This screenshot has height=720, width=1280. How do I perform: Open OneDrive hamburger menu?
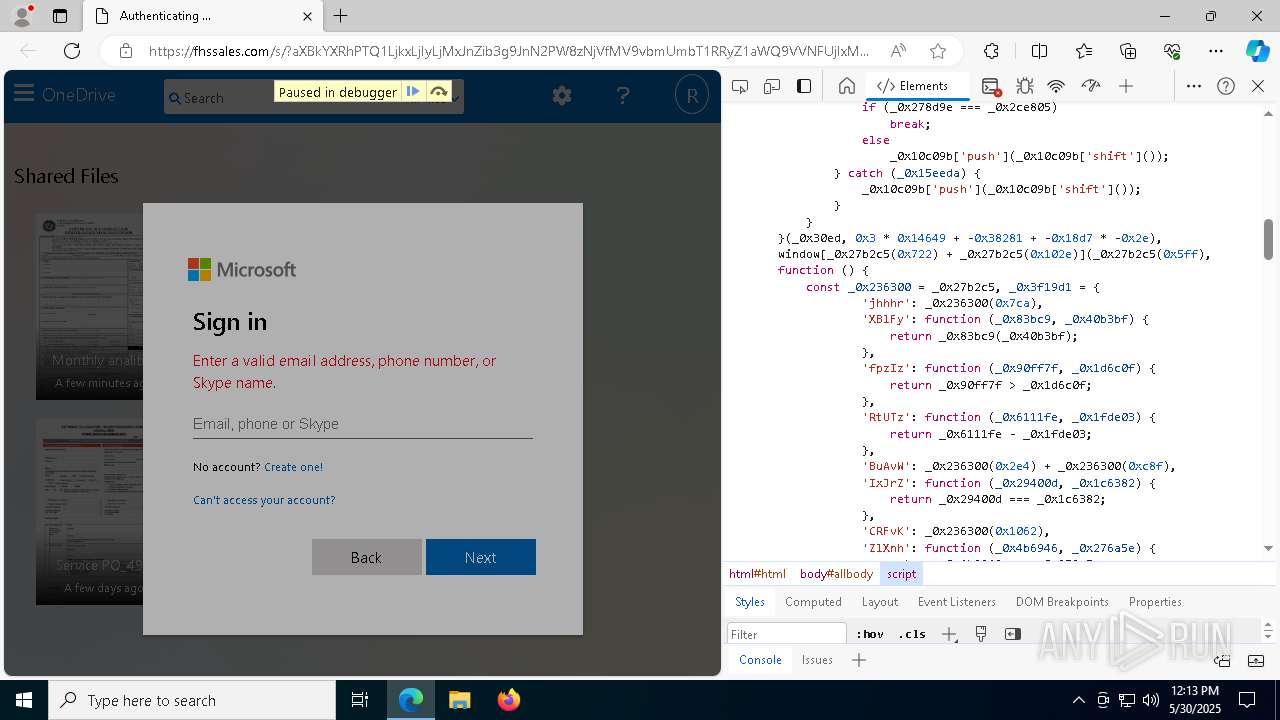[24, 95]
